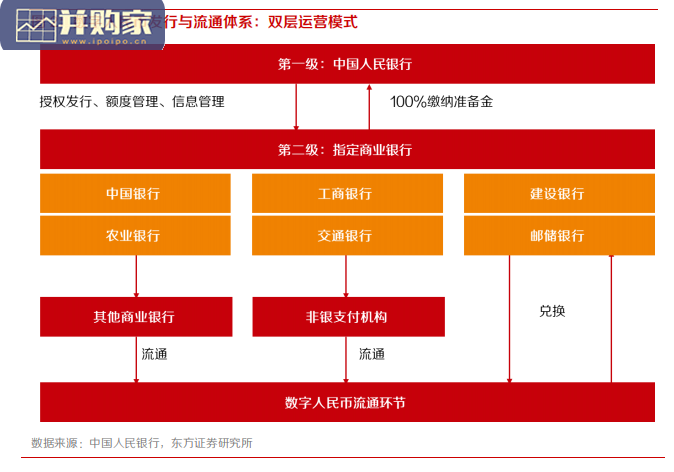Click the 流通 label under 其他商业银行

[154, 354]
